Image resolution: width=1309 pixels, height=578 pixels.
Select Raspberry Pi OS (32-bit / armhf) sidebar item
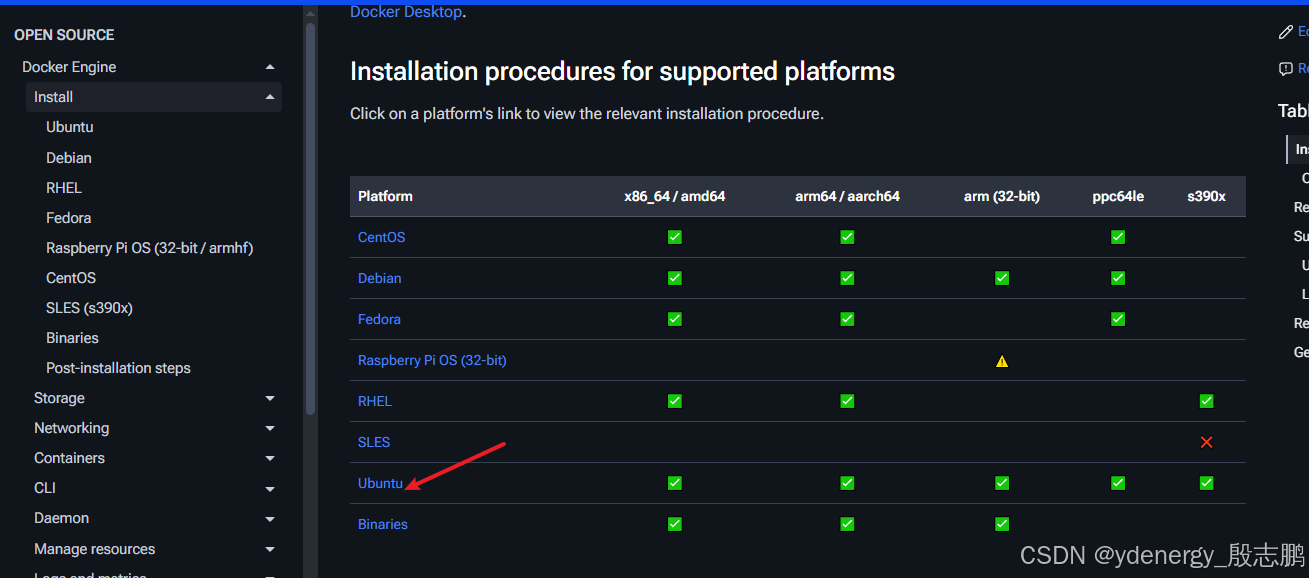point(149,248)
